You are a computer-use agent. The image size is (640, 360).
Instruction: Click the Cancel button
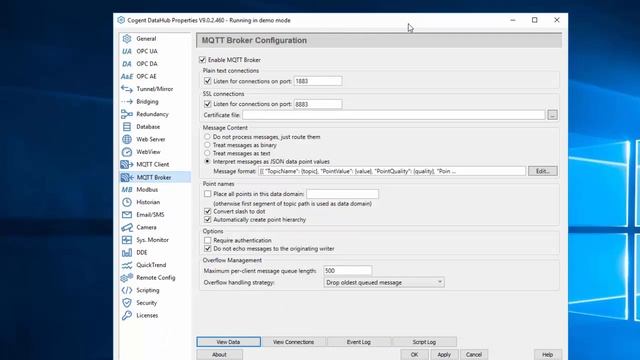point(474,355)
